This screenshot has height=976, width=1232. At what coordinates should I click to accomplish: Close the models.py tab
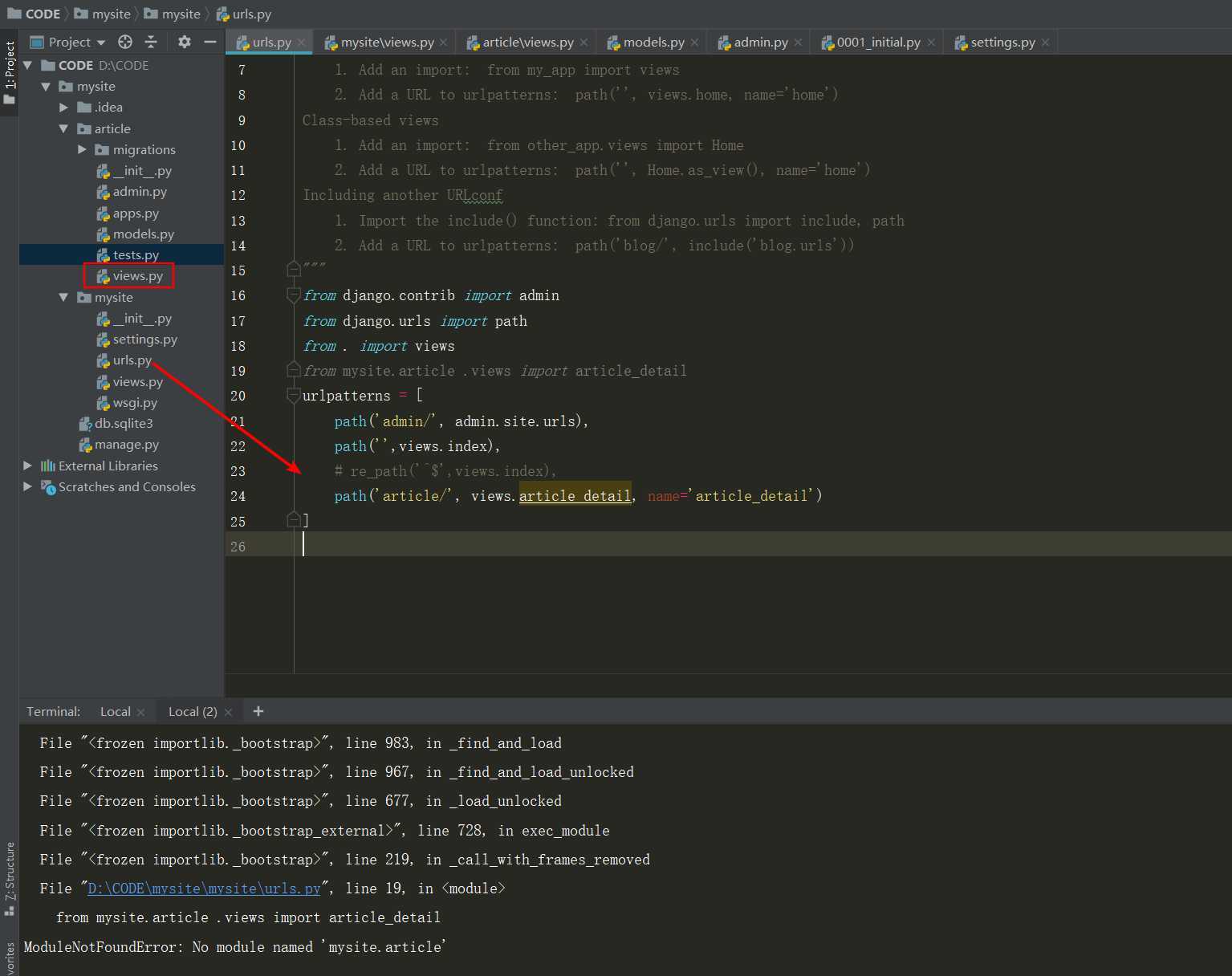(x=694, y=43)
